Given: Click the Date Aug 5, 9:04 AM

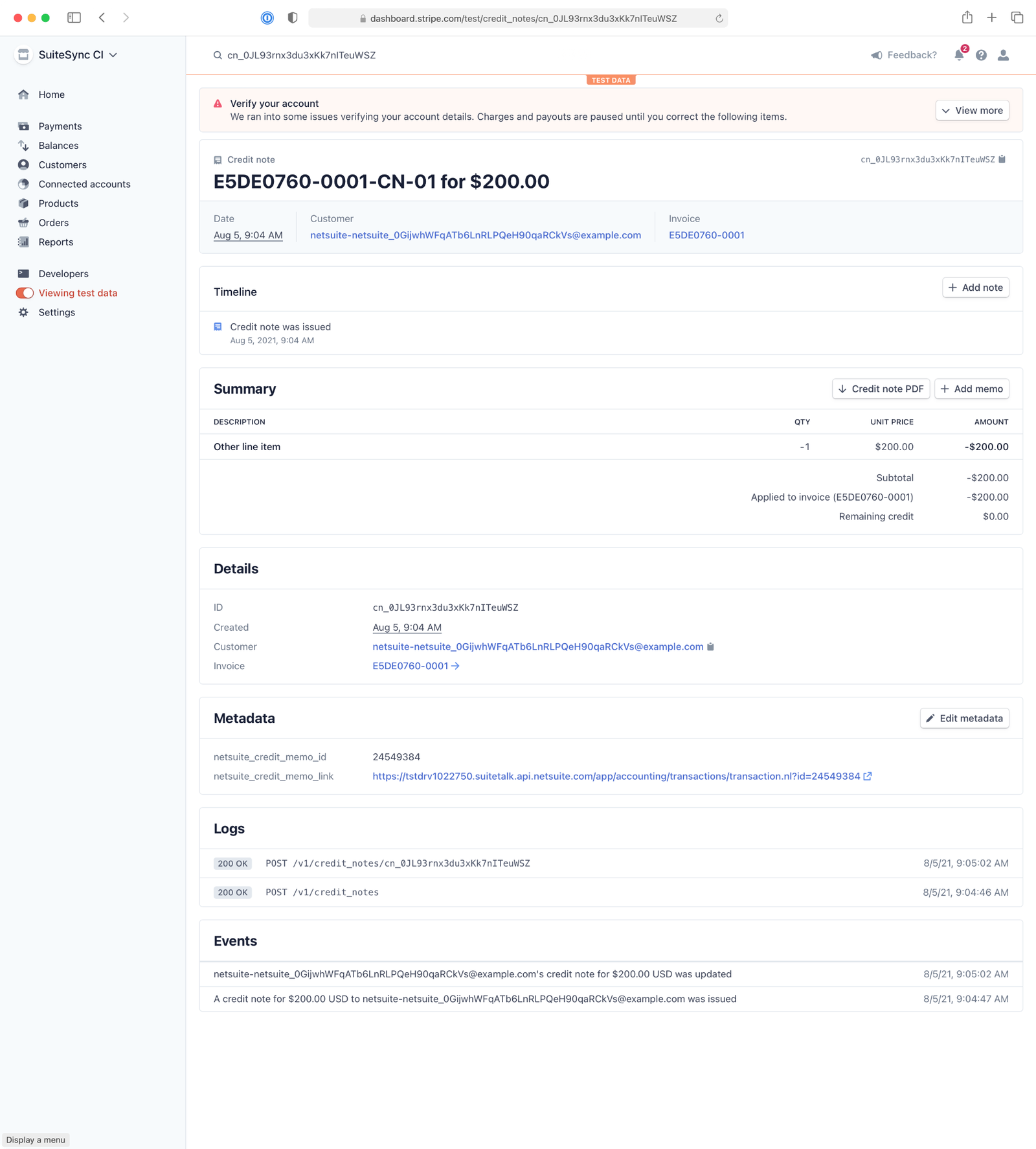Looking at the screenshot, I should point(248,235).
